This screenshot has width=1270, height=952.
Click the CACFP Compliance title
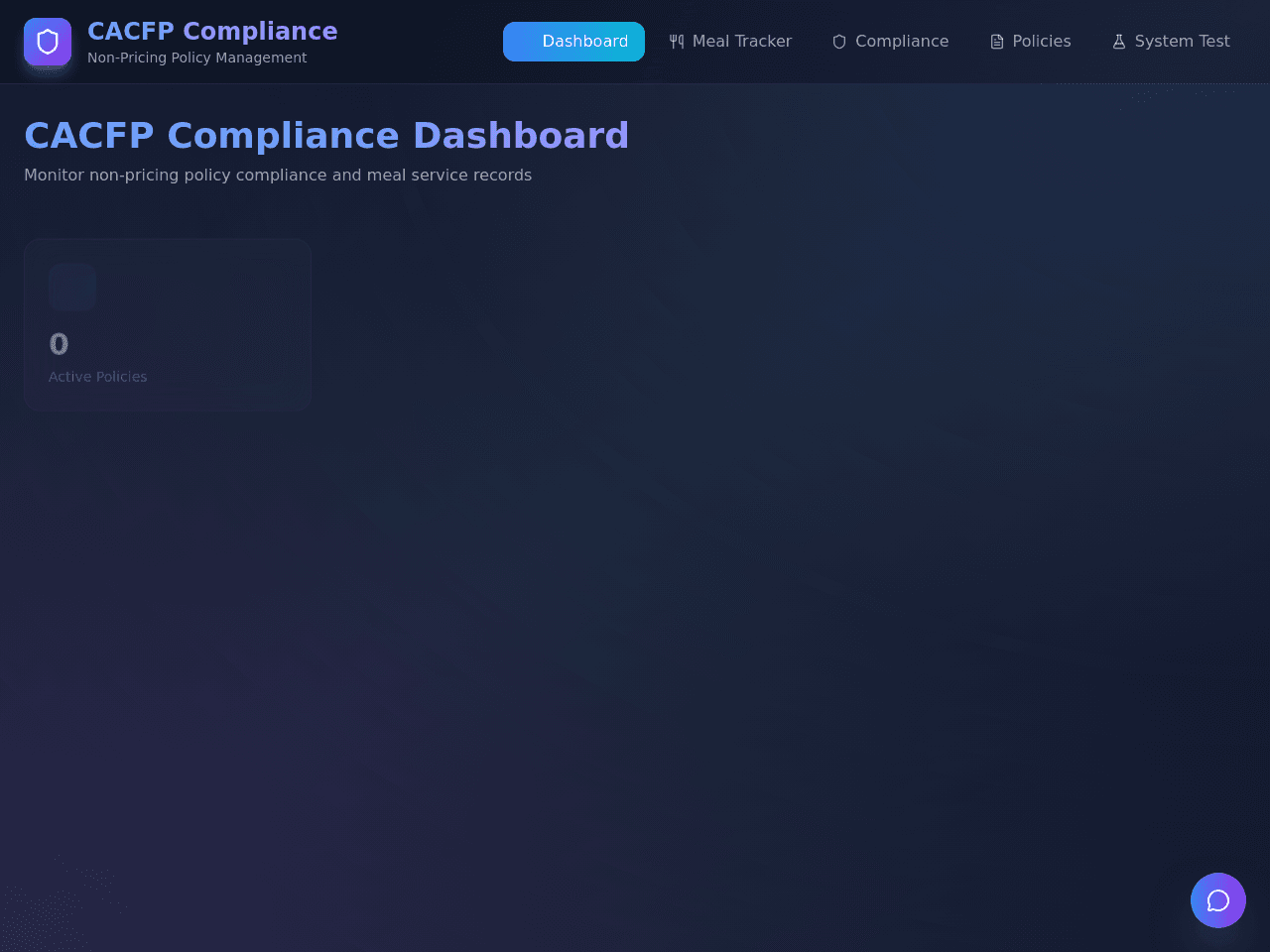click(212, 31)
